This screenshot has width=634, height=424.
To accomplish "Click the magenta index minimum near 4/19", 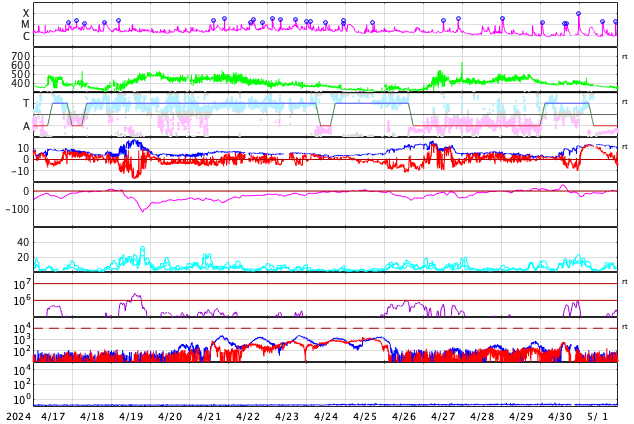I will point(142,209).
